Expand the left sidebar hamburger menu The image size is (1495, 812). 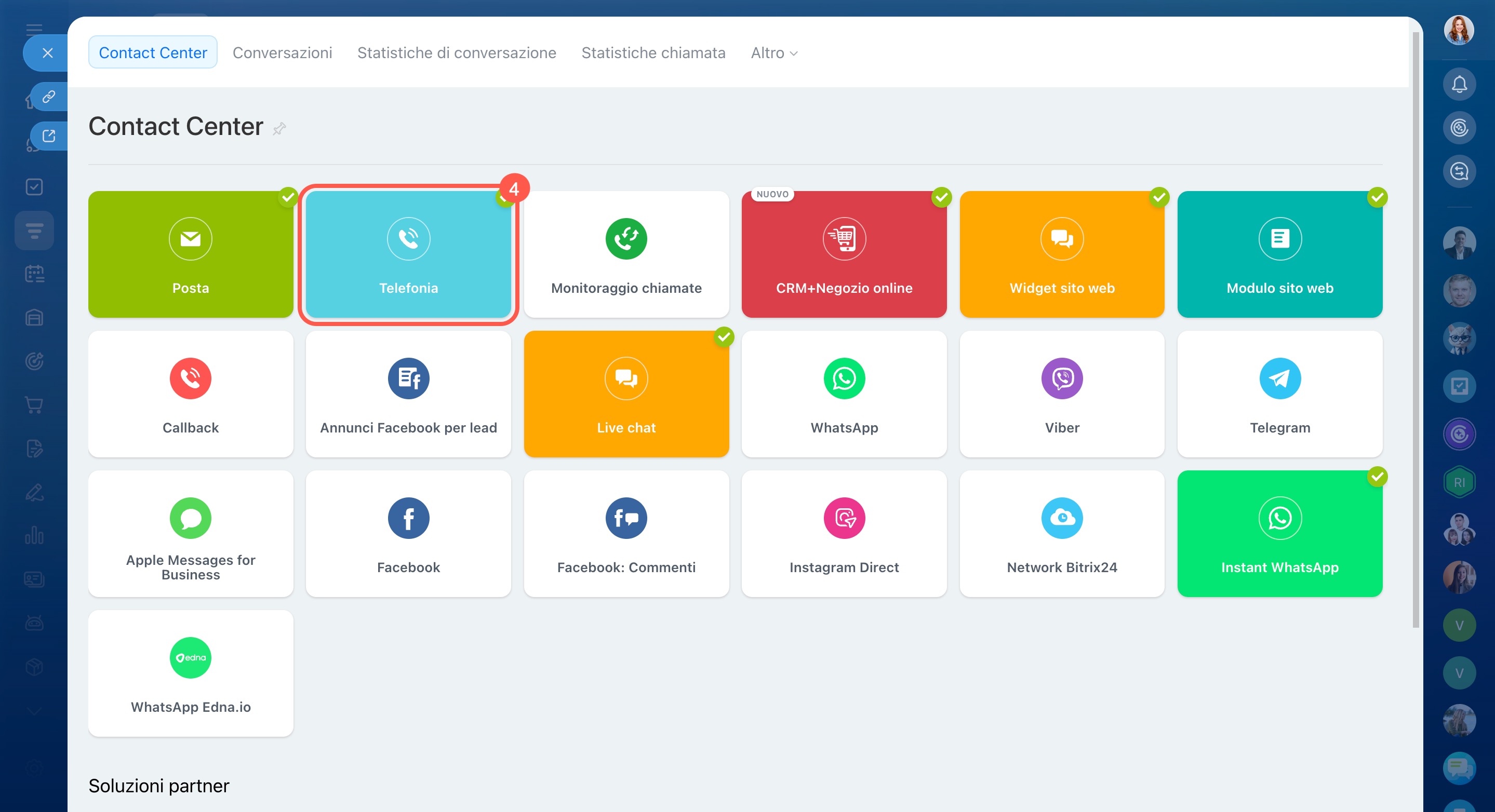34,29
